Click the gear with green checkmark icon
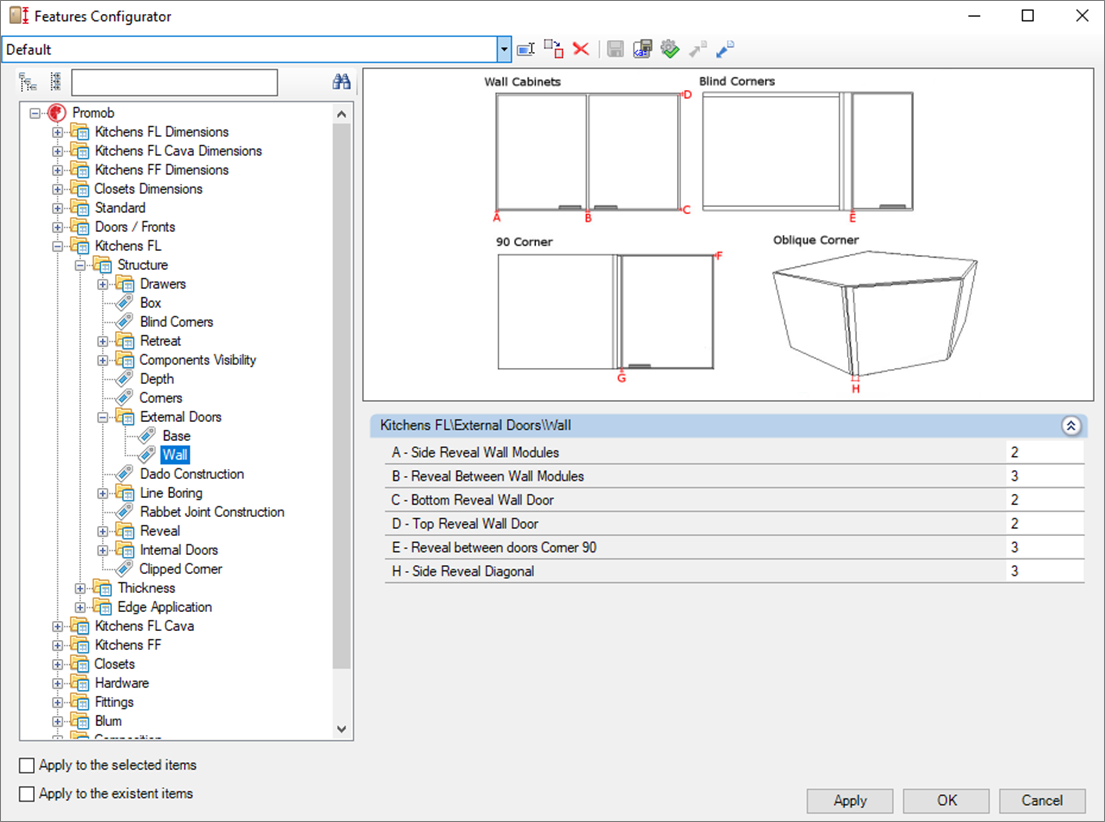The height and width of the screenshot is (822, 1105). click(670, 49)
